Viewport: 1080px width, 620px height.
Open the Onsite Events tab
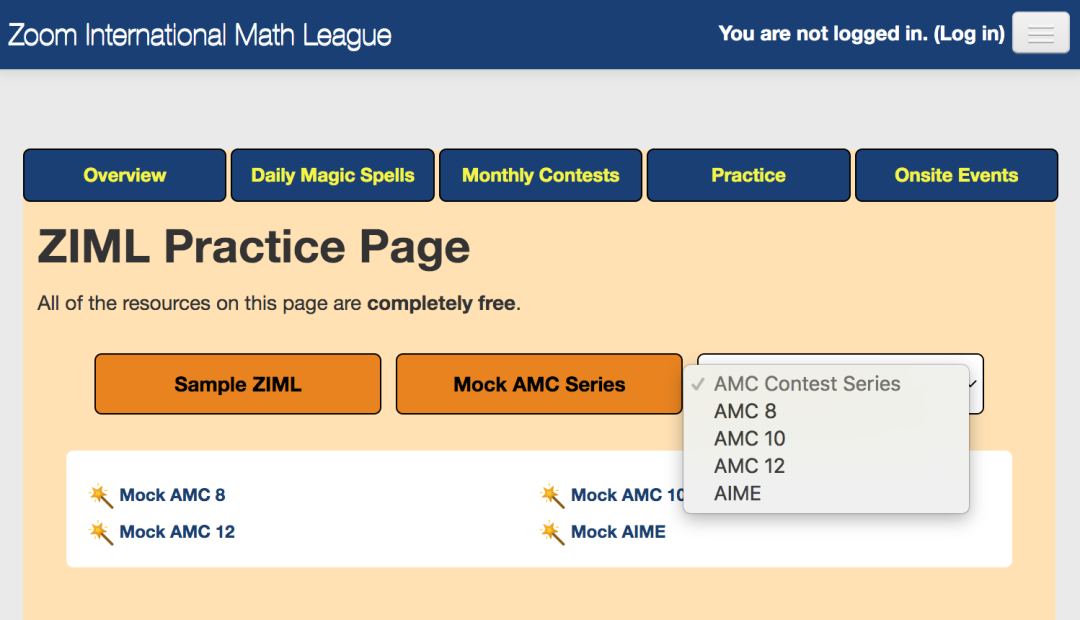[956, 175]
